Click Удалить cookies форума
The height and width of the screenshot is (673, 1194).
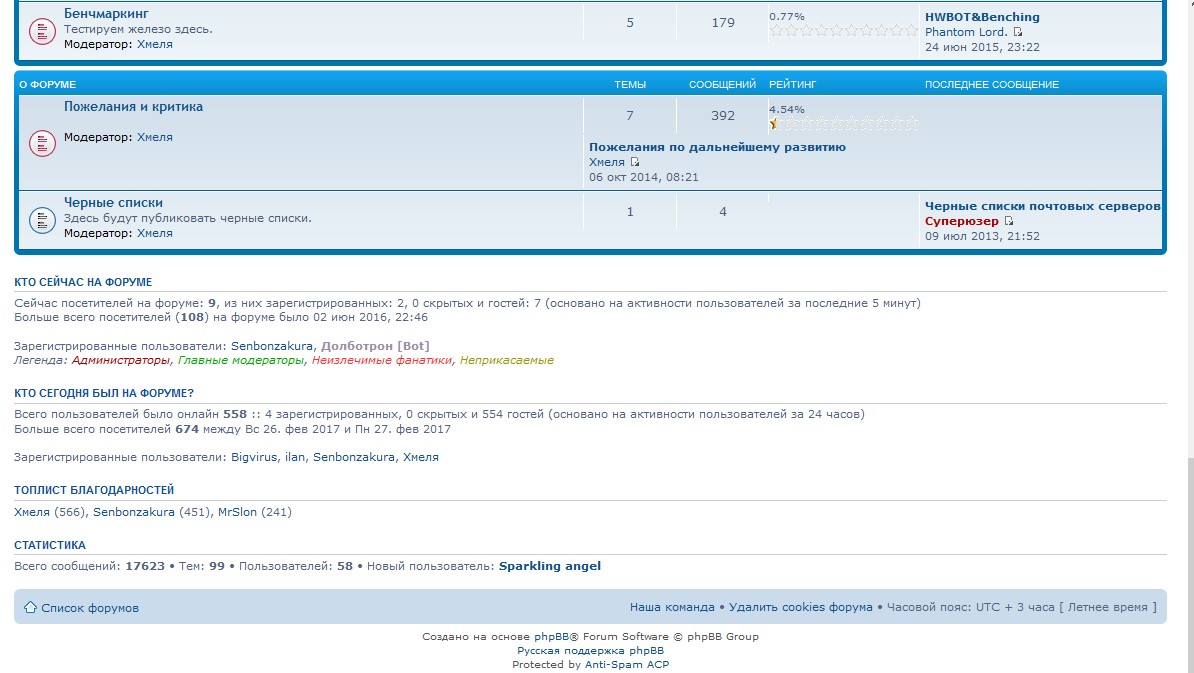pos(800,607)
